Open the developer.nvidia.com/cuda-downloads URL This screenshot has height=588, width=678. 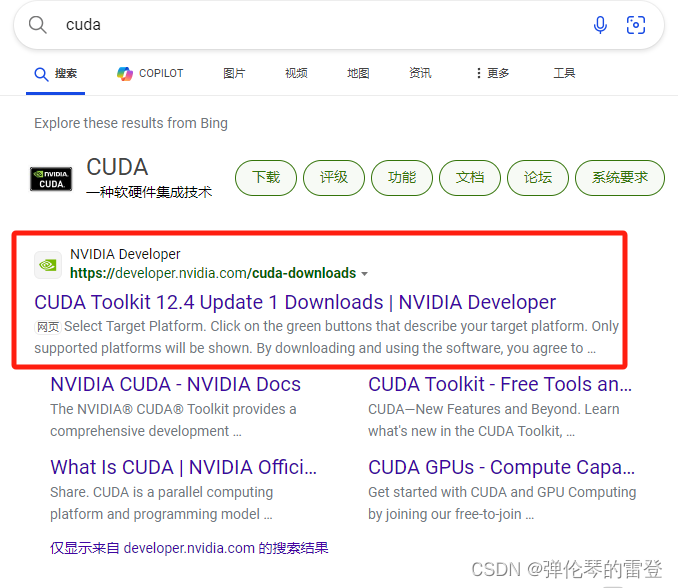tap(213, 273)
